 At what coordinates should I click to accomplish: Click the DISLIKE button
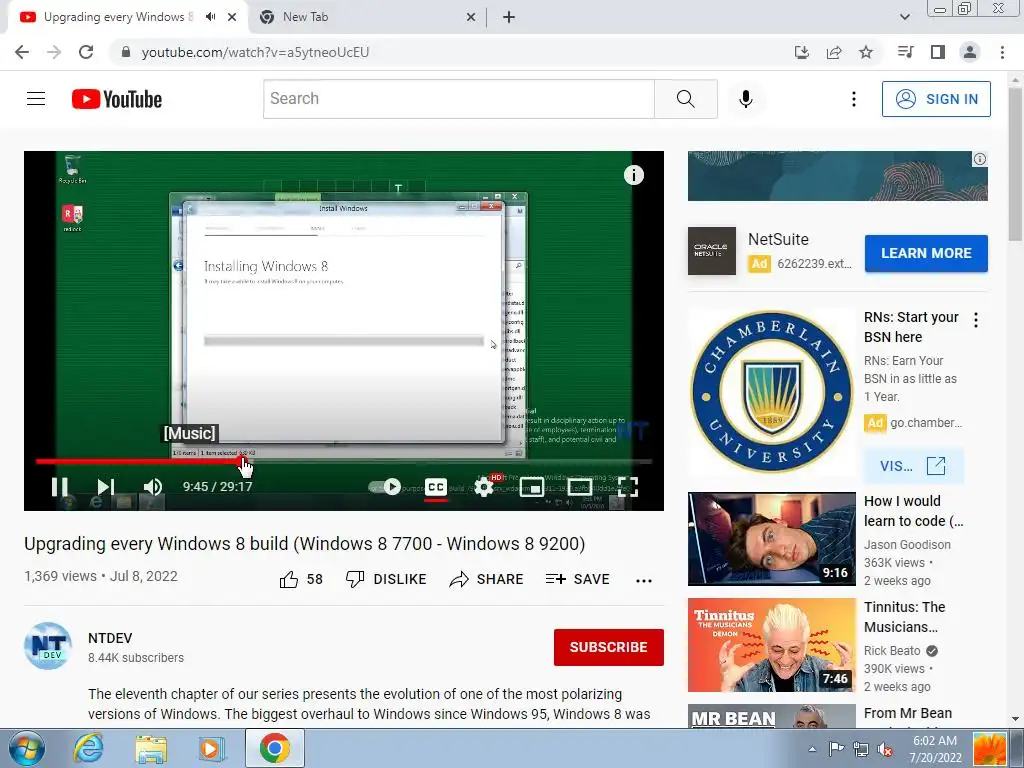tap(386, 579)
